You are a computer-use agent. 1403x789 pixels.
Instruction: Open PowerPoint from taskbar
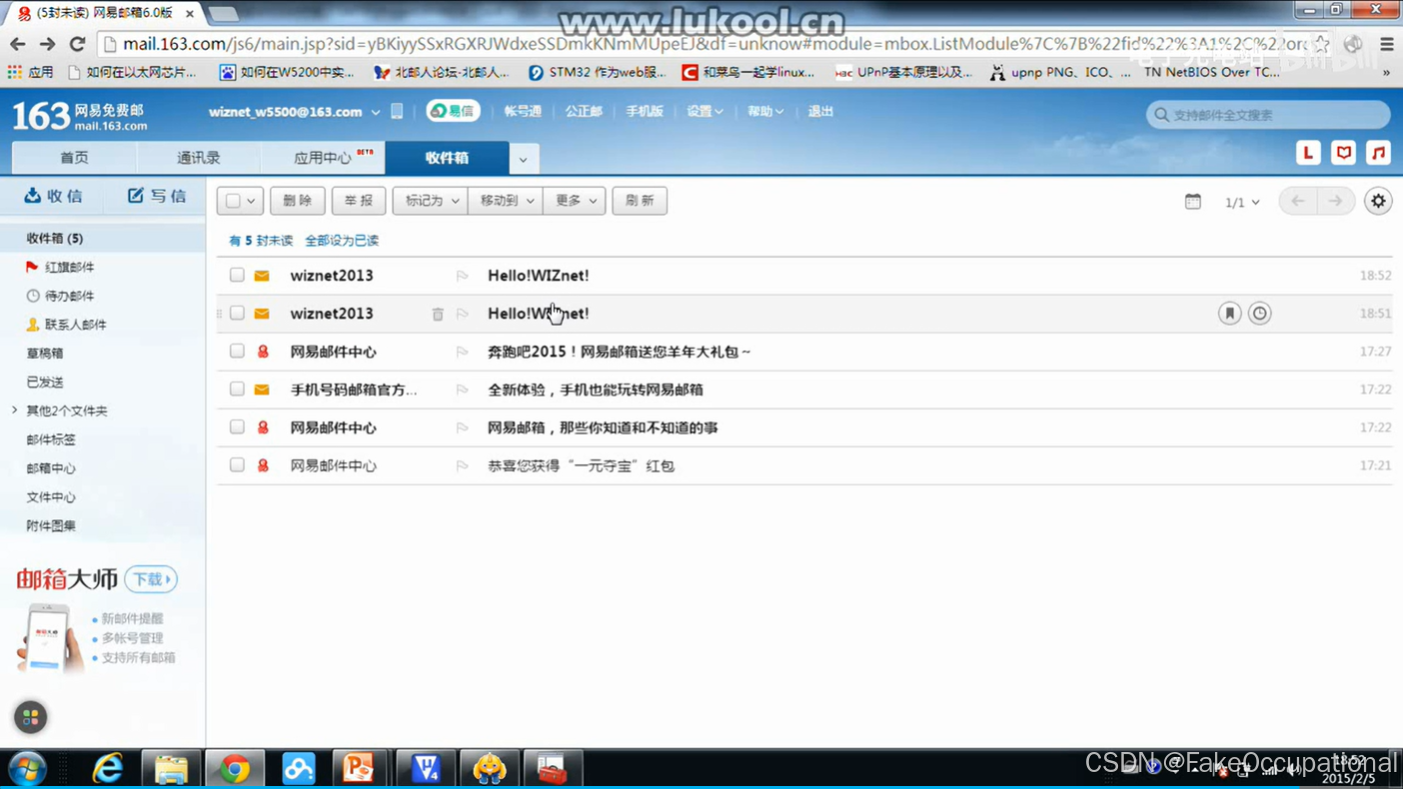coord(358,769)
